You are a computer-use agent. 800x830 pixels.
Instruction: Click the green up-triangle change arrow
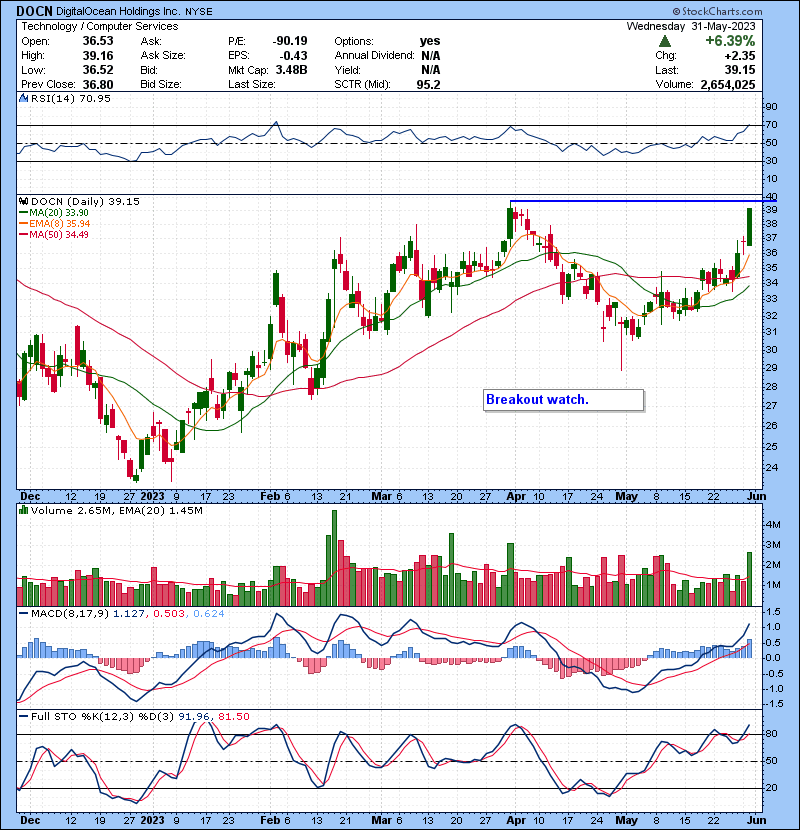(x=665, y=41)
